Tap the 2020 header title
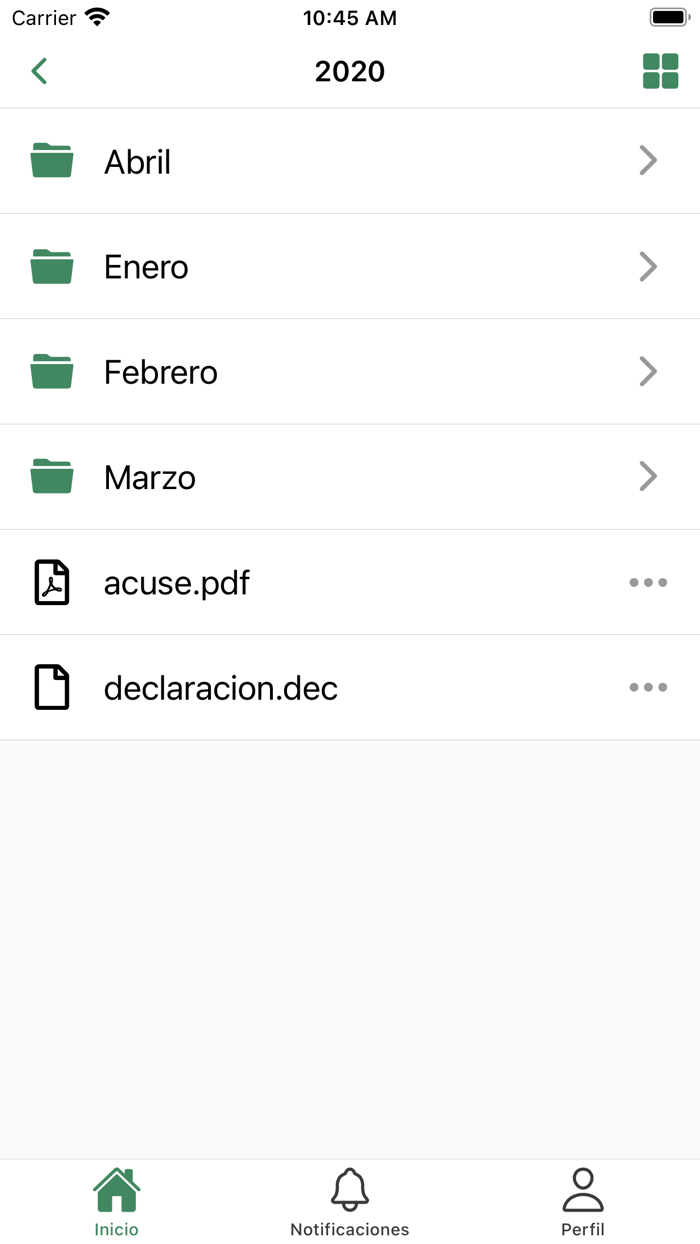The width and height of the screenshot is (700, 1244). pos(350,71)
